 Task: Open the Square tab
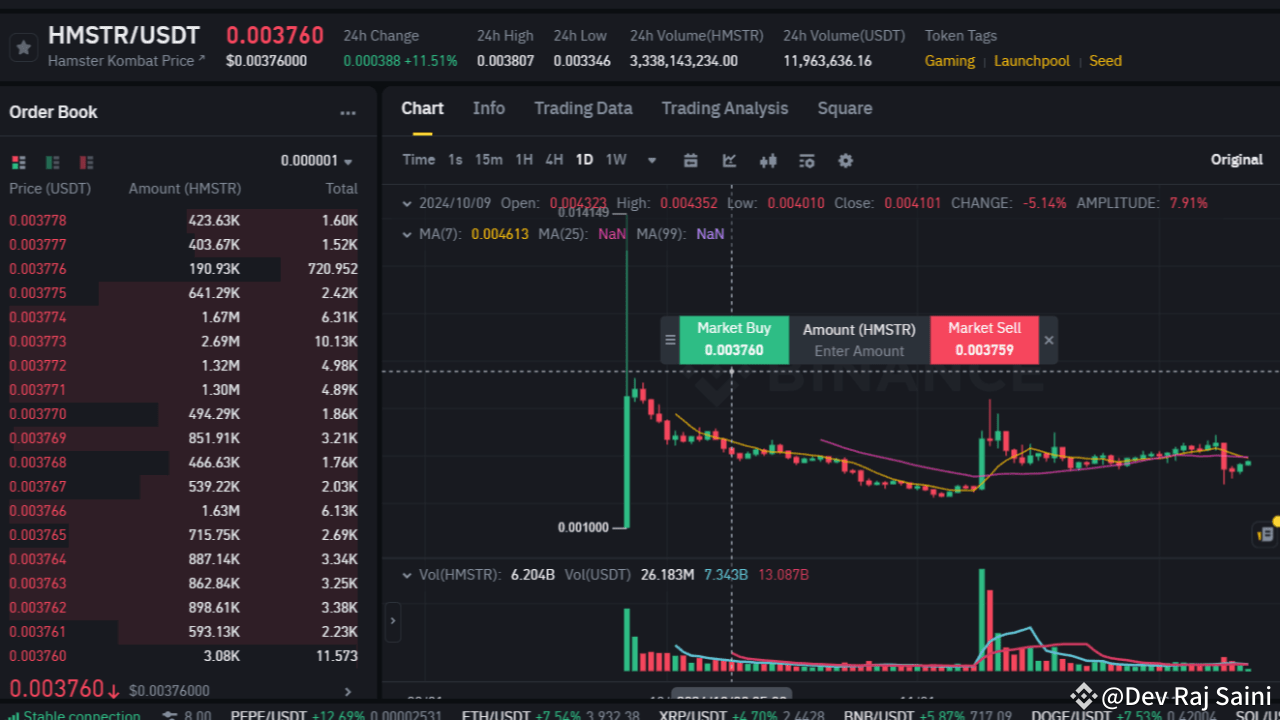click(x=845, y=108)
